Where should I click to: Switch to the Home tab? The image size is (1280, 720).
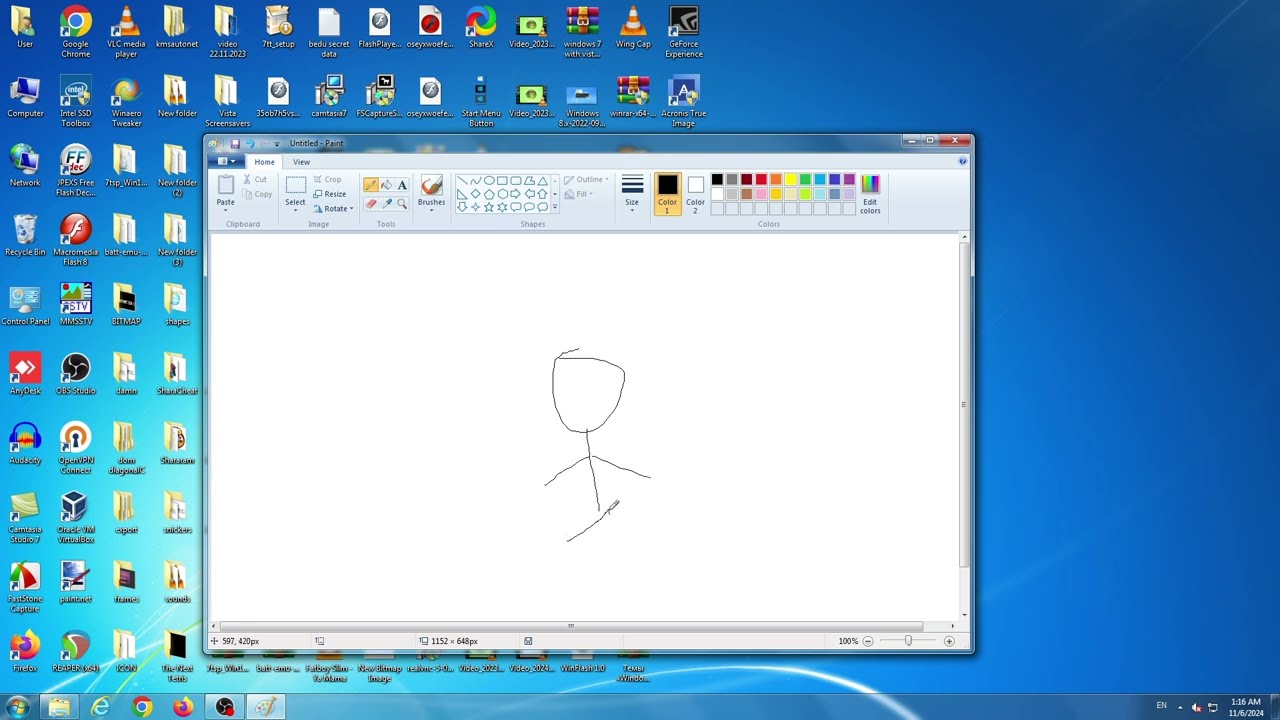264,162
